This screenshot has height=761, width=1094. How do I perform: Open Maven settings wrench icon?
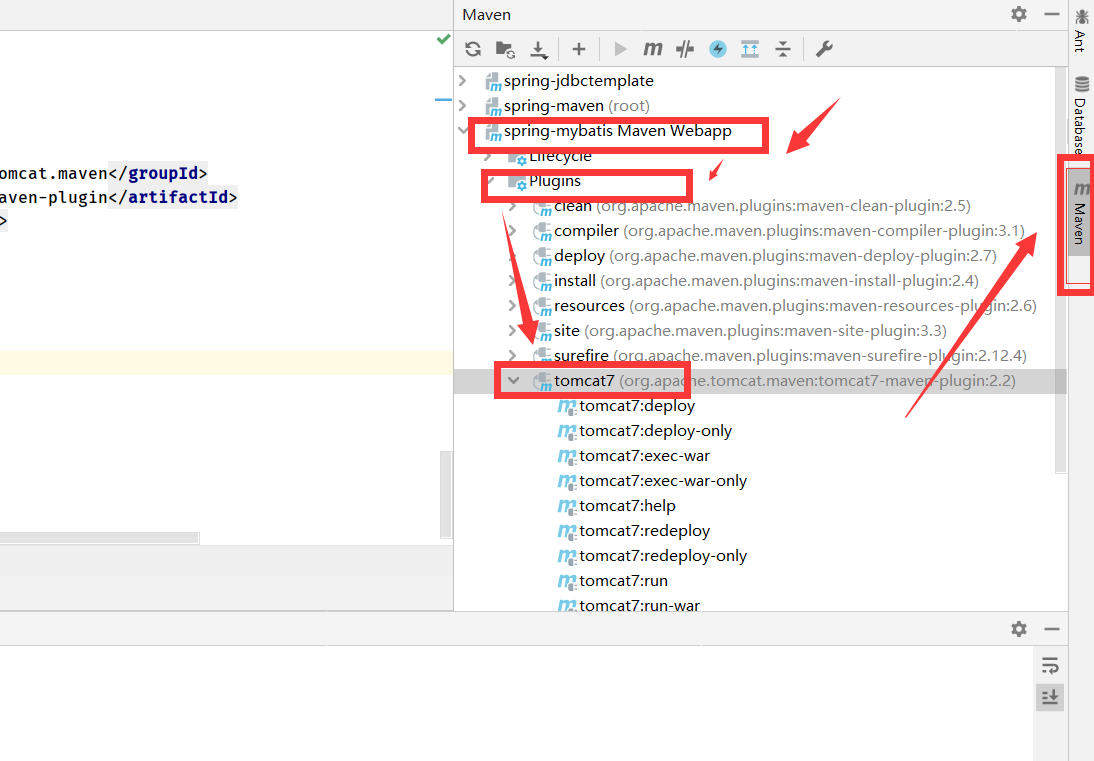824,49
